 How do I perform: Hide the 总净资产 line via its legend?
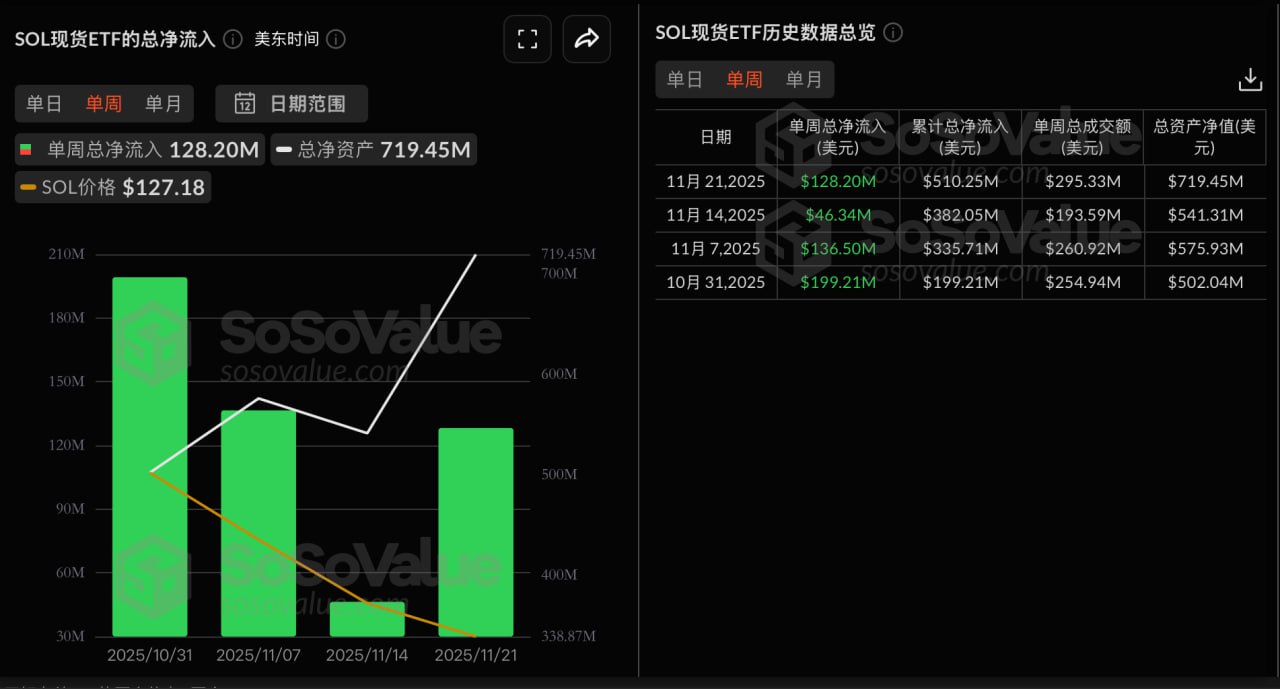coord(373,149)
